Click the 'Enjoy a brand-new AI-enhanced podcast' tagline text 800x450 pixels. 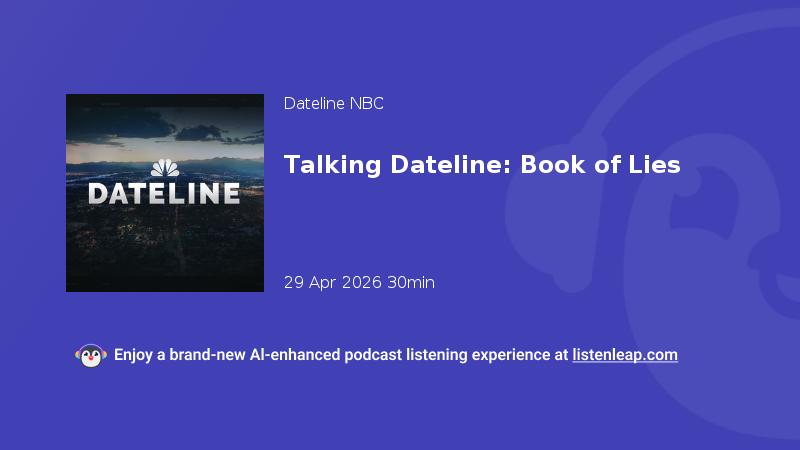point(258,355)
